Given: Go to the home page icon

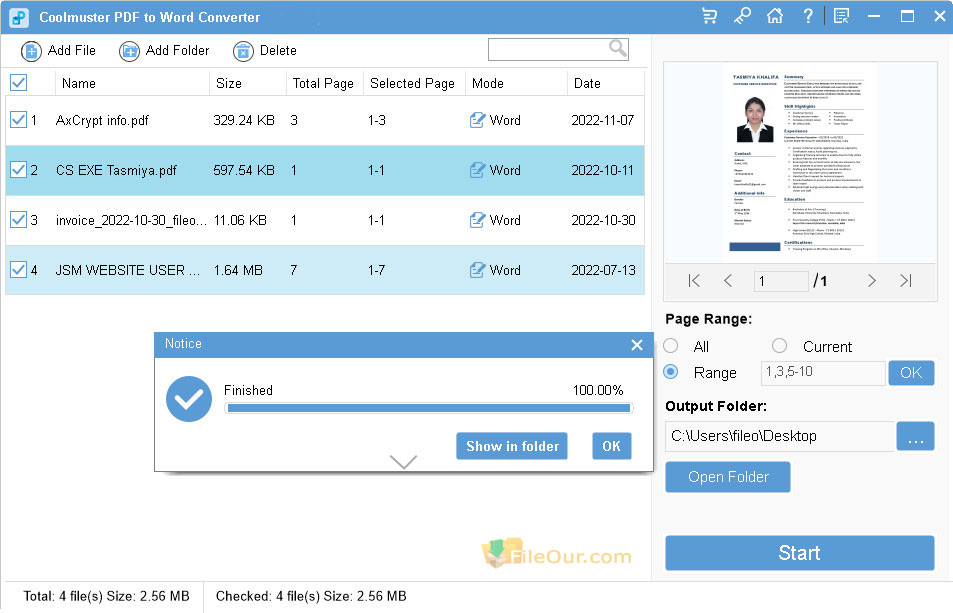Looking at the screenshot, I should tap(774, 16).
